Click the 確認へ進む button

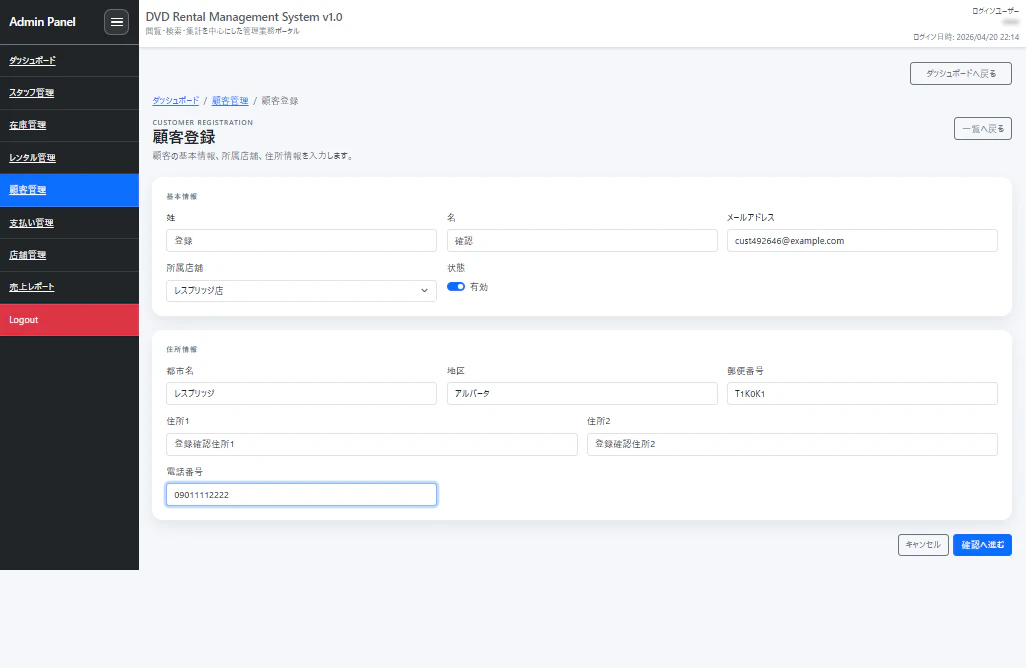[x=982, y=545]
